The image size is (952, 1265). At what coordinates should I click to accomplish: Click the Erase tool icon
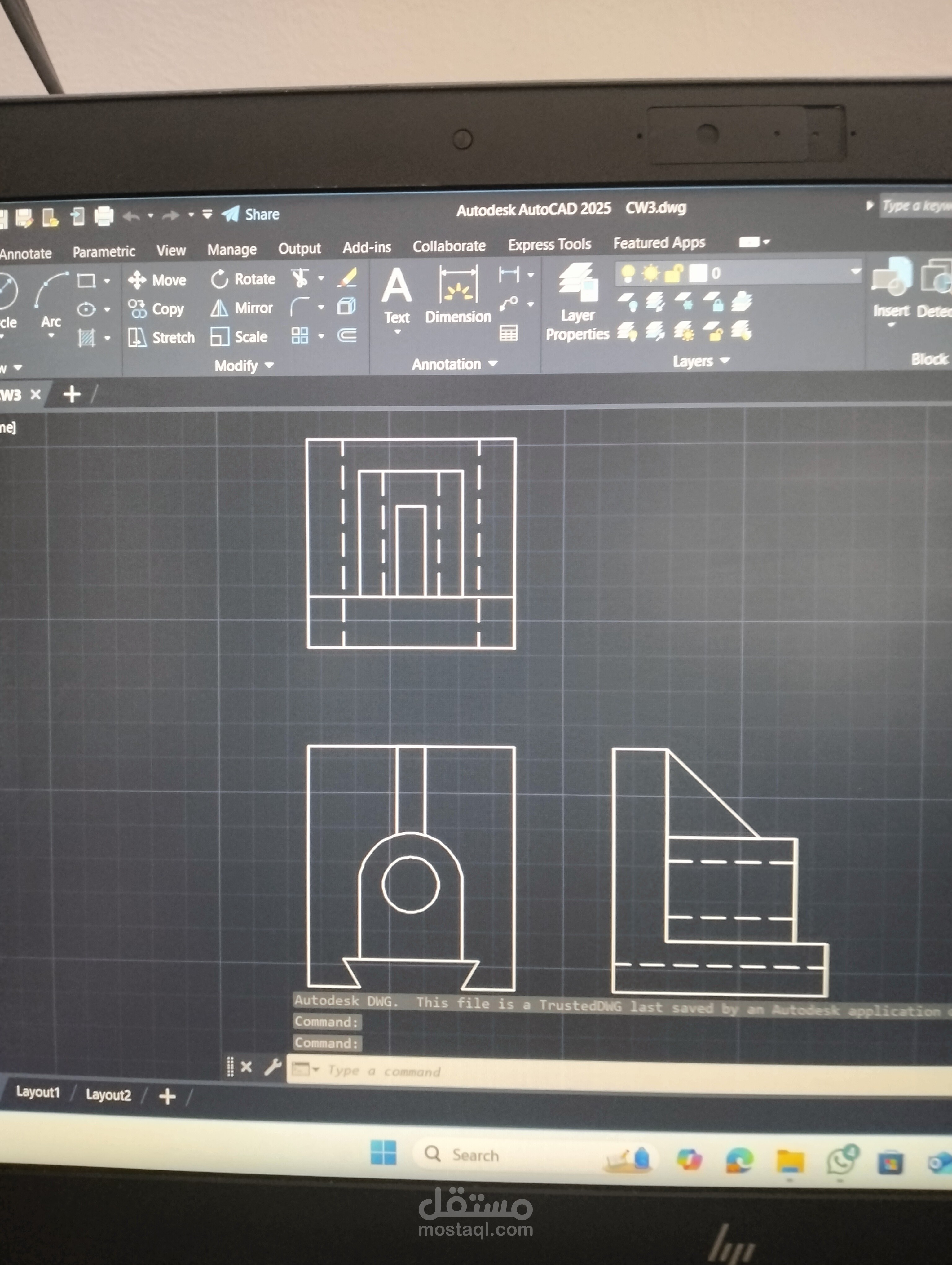[347, 278]
